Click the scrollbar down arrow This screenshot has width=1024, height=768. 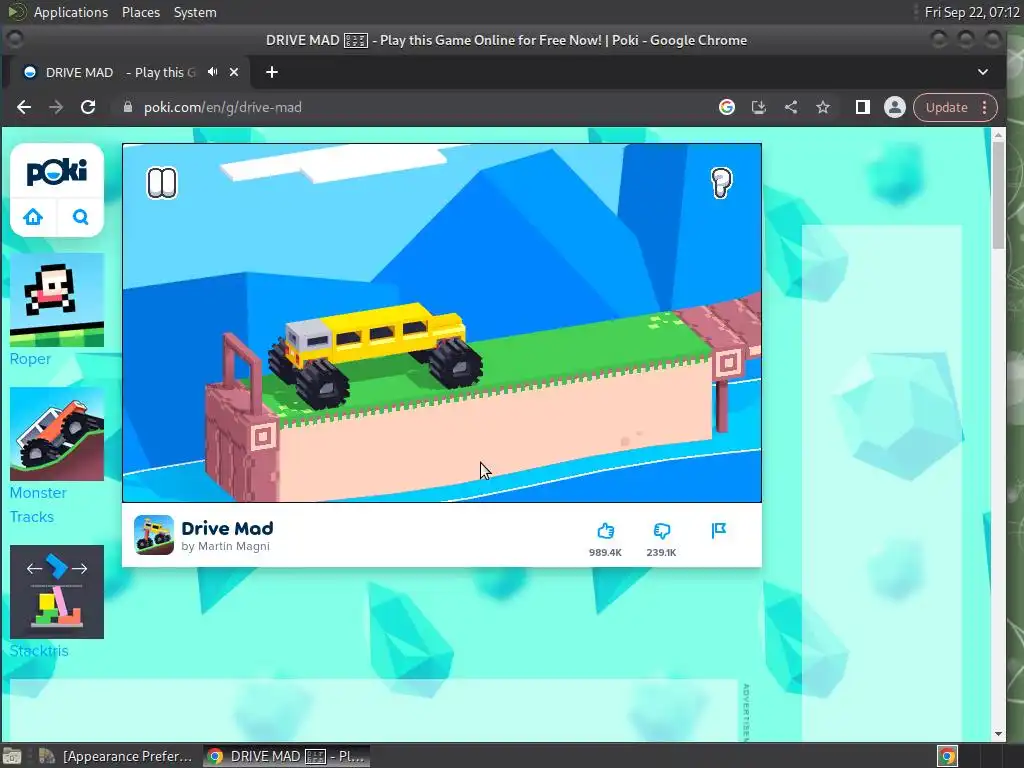point(998,733)
